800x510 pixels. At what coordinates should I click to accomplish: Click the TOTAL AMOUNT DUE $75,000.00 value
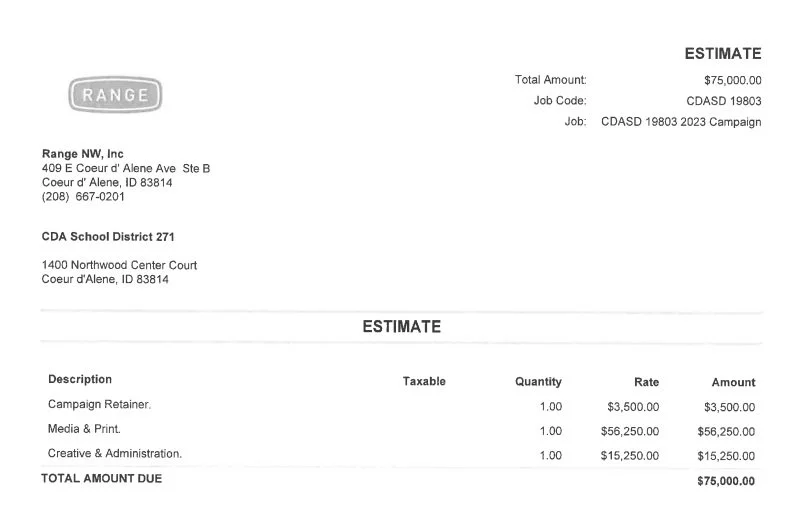pyautogui.click(x=726, y=481)
